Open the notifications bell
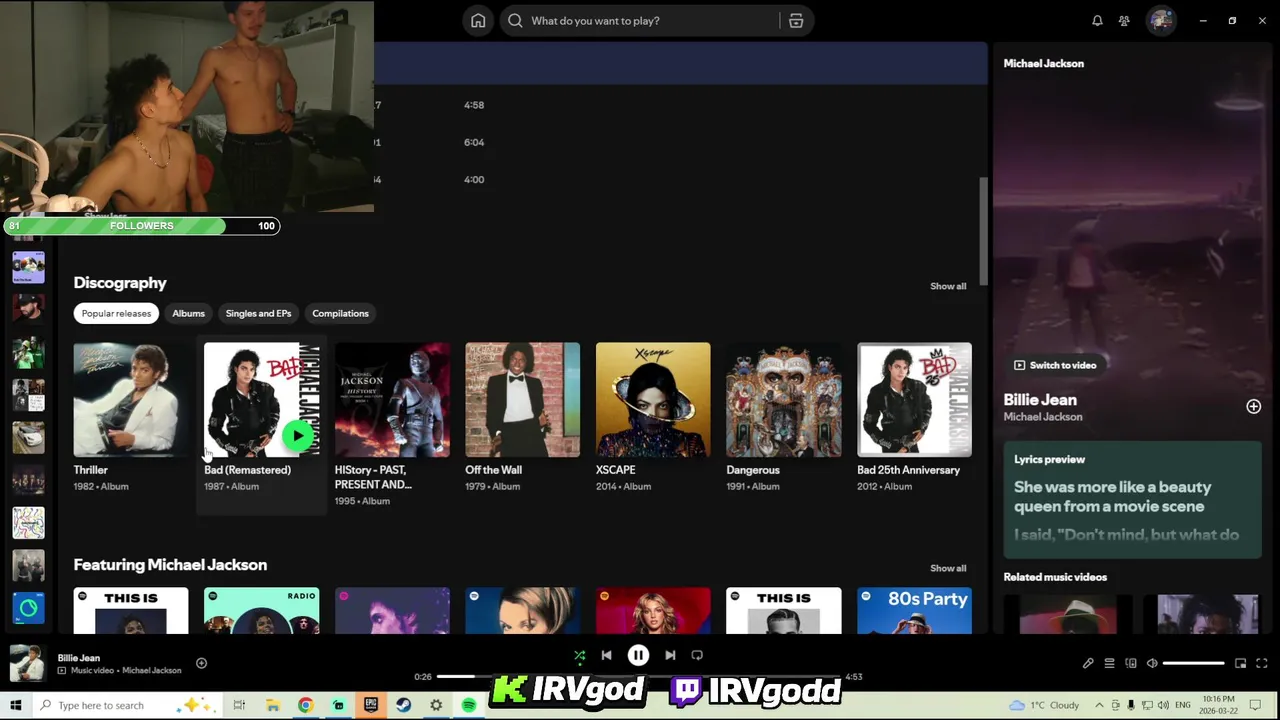The width and height of the screenshot is (1280, 720). tap(1097, 21)
